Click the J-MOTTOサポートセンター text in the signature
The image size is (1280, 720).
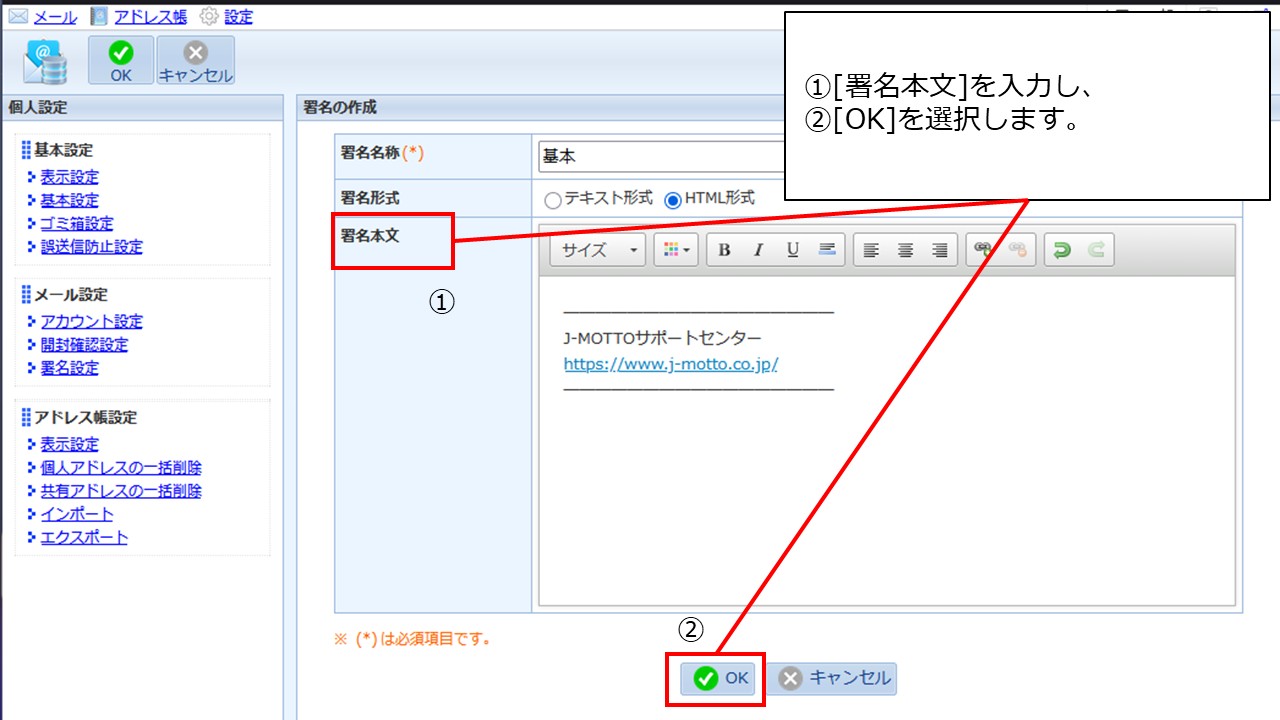coord(662,338)
